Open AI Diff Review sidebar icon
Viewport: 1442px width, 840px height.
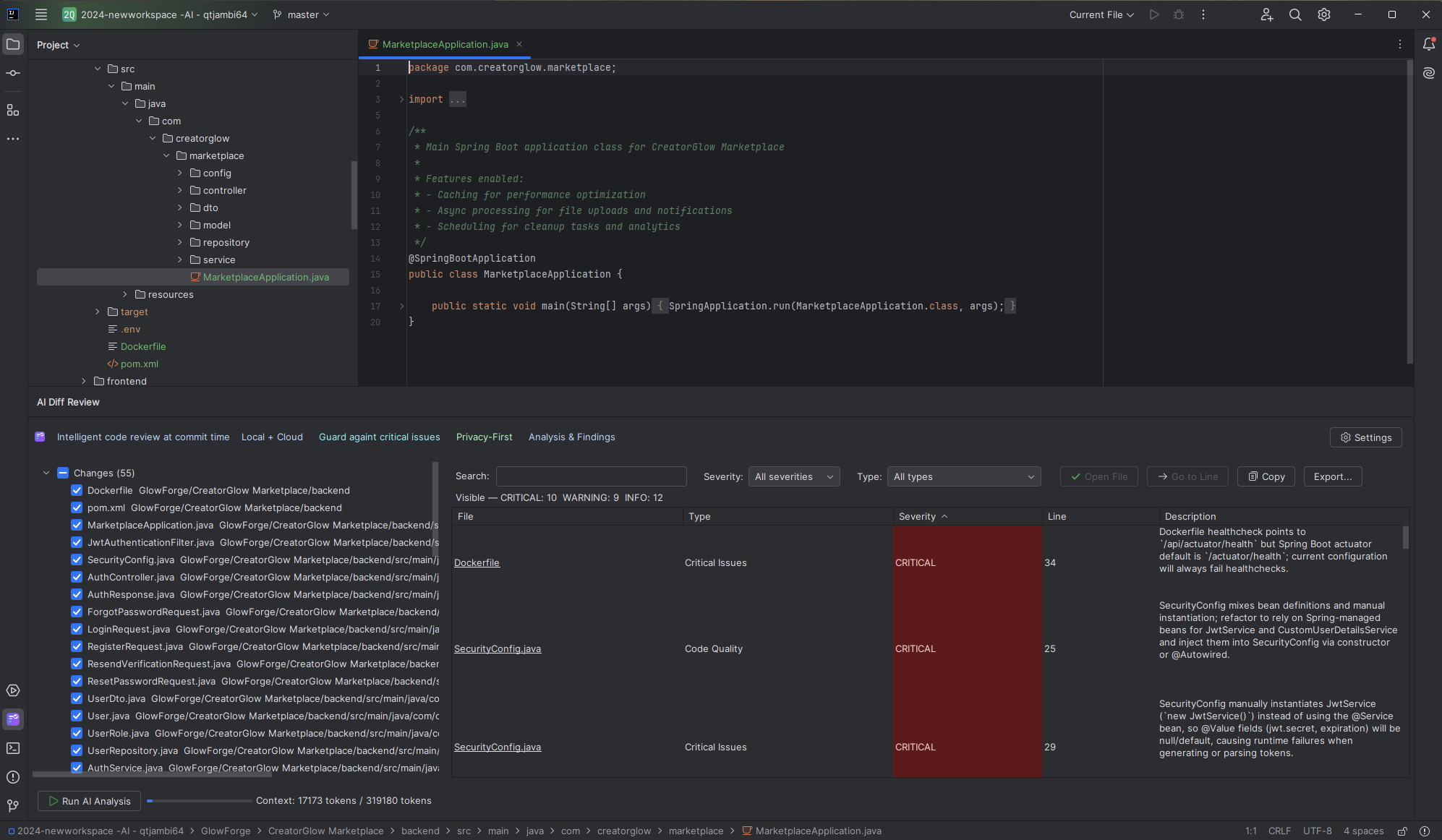[13, 719]
